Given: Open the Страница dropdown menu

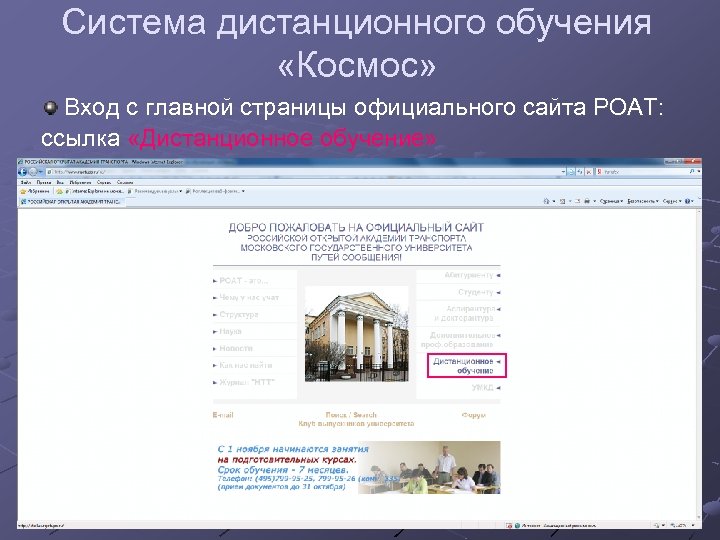Looking at the screenshot, I should tap(611, 201).
